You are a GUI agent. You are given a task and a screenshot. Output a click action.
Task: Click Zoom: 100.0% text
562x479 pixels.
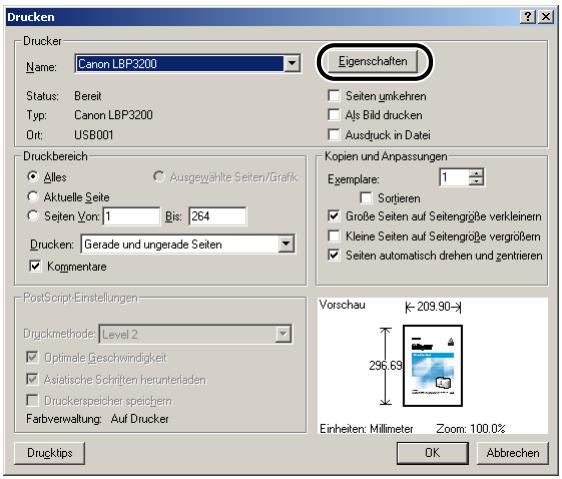click(x=471, y=429)
